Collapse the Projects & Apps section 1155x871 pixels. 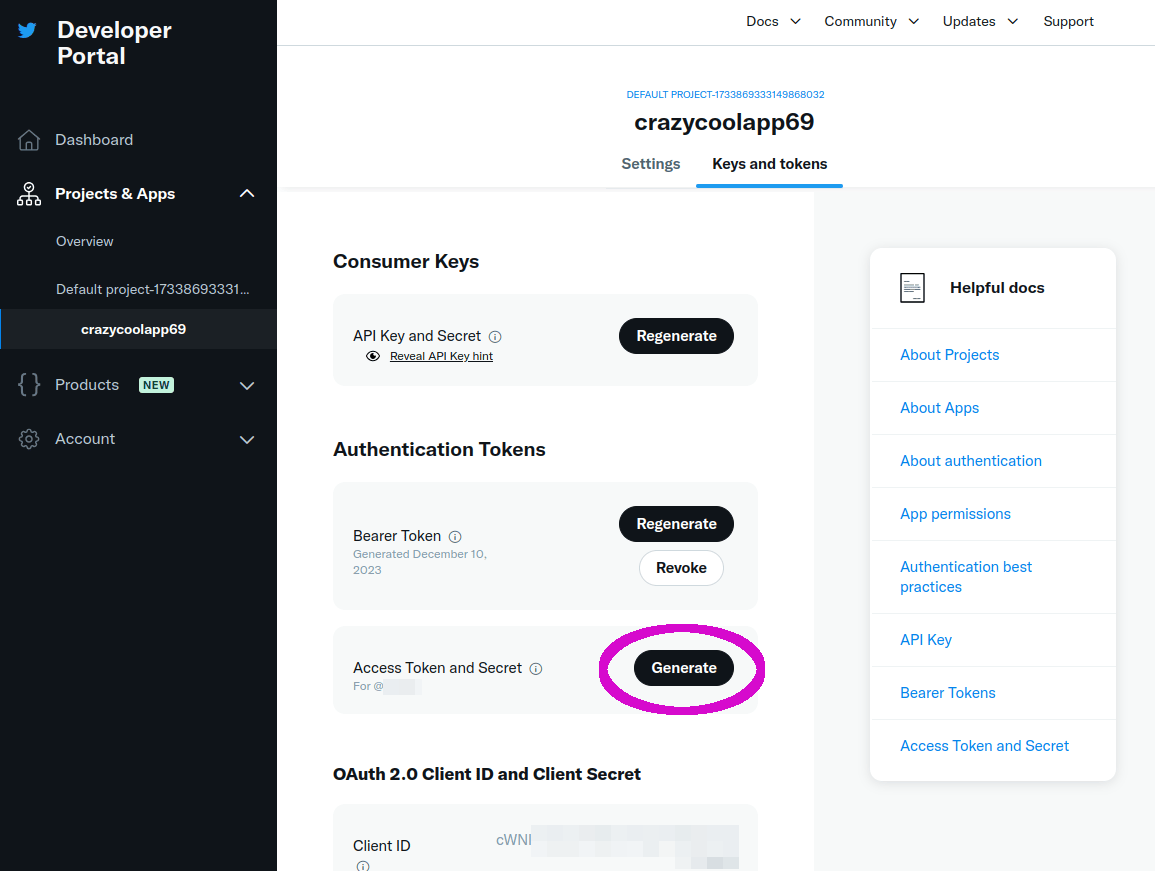tap(247, 194)
